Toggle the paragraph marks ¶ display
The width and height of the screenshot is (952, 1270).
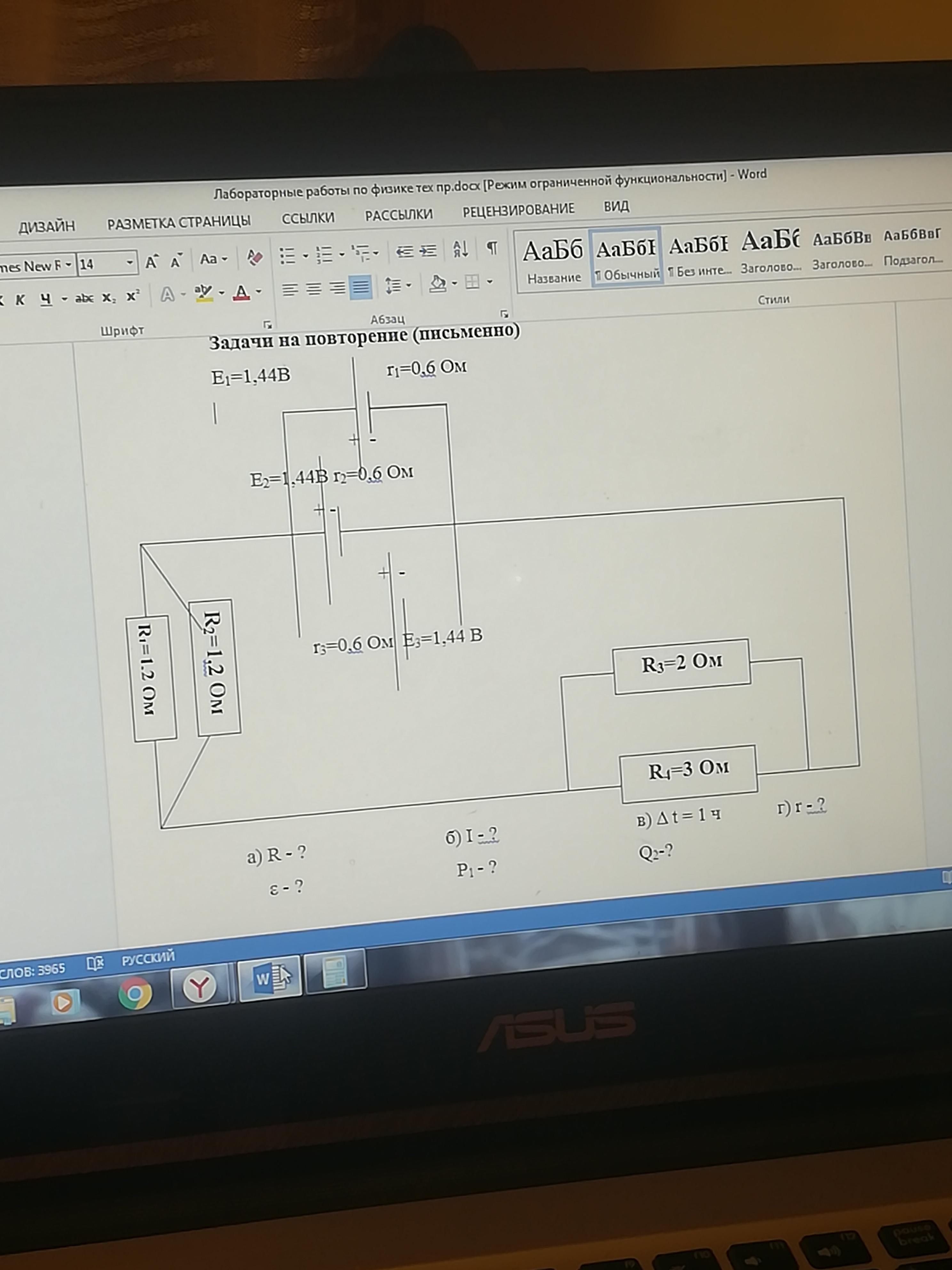pyautogui.click(x=492, y=248)
